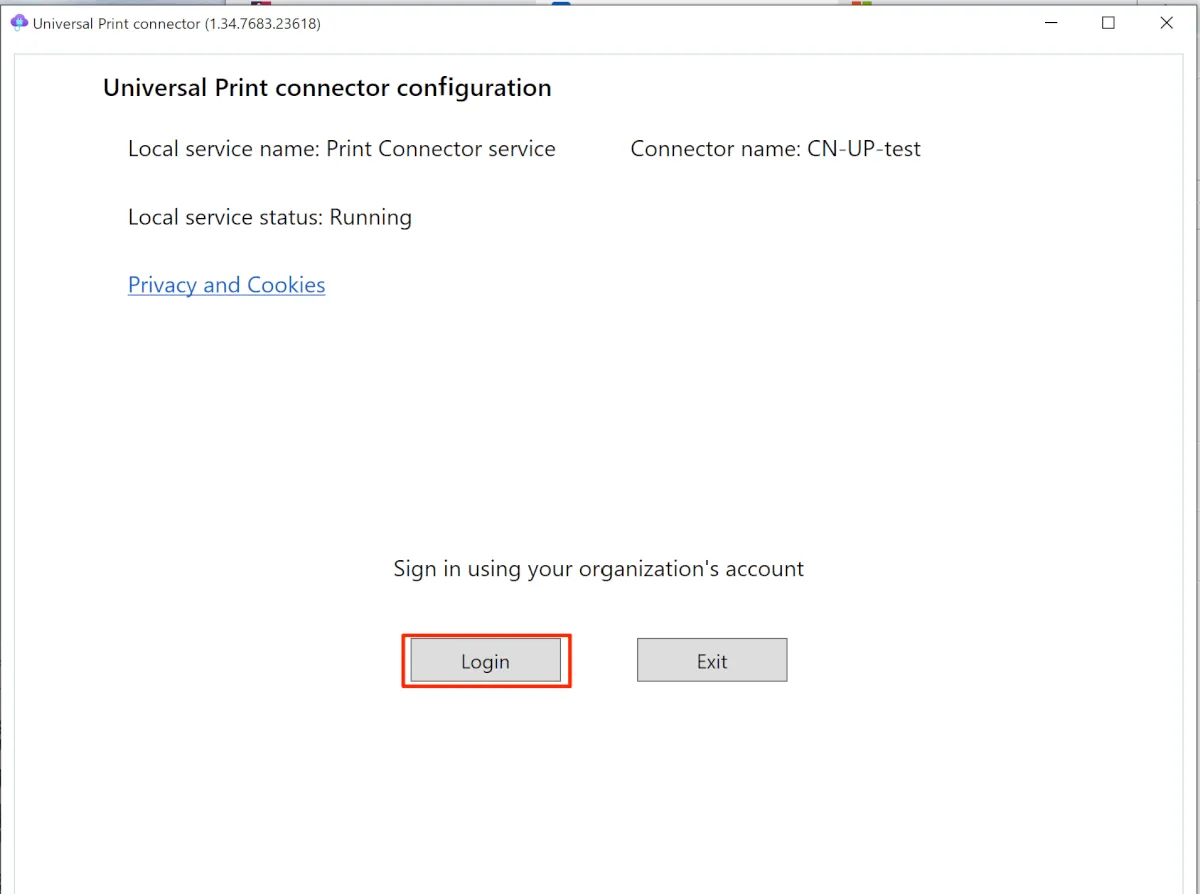Click the Print Connector service name value
1200x894 pixels.
pos(441,149)
